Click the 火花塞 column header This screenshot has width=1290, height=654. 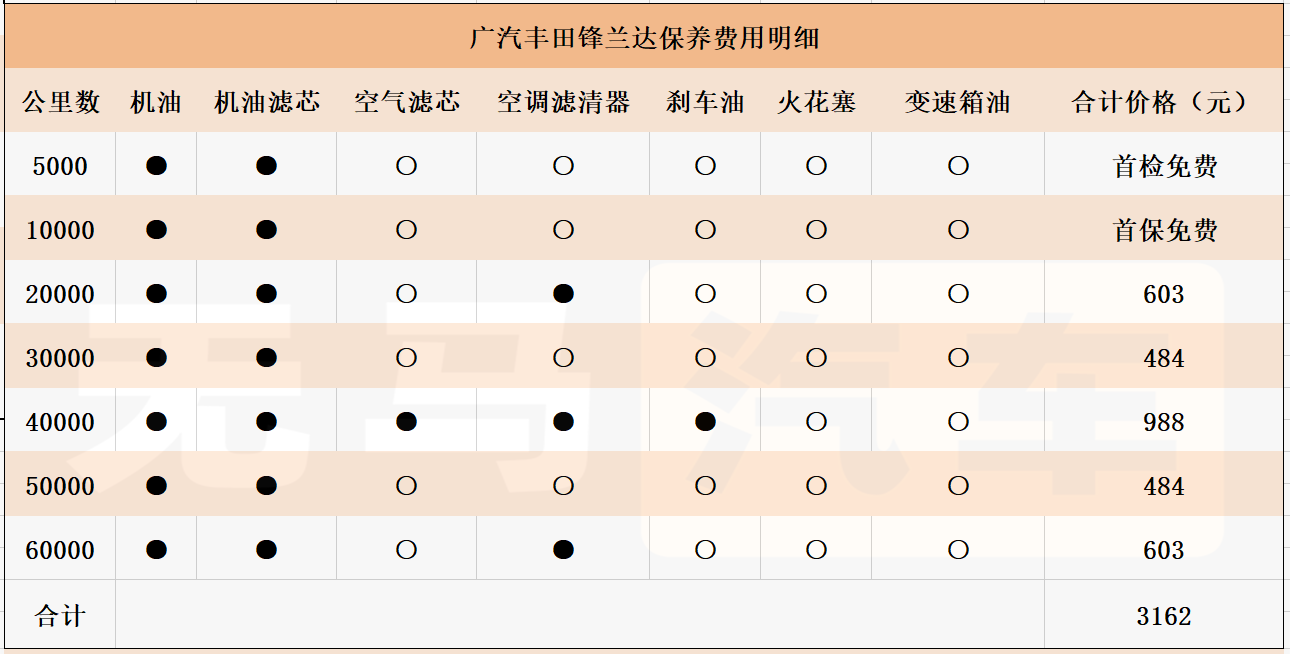pyautogui.click(x=816, y=102)
